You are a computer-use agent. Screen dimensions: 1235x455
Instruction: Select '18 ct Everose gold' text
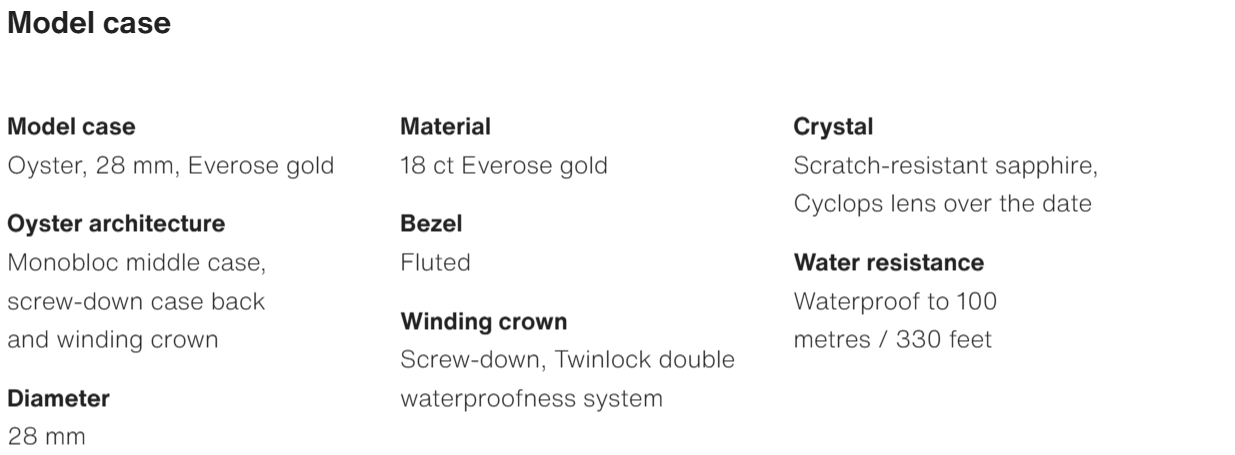[503, 165]
